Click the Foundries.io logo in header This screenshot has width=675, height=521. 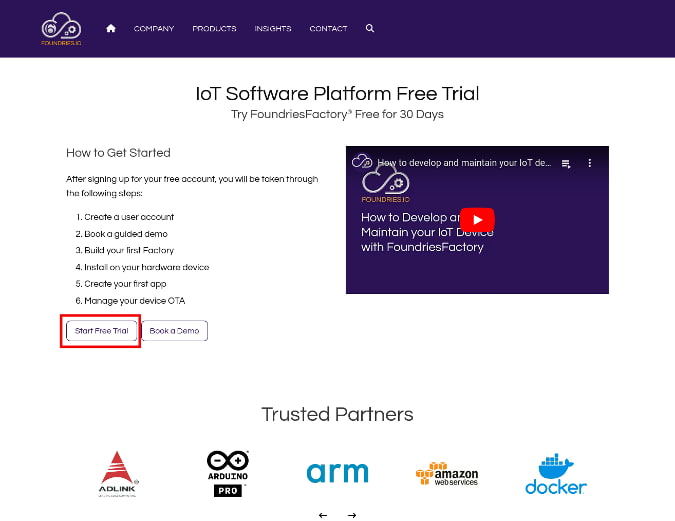click(61, 28)
